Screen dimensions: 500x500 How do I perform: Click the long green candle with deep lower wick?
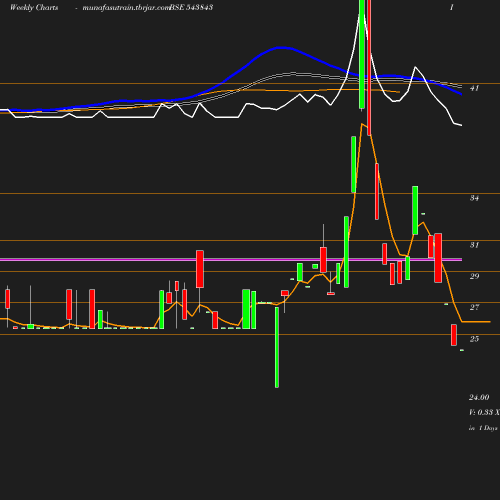[277, 347]
